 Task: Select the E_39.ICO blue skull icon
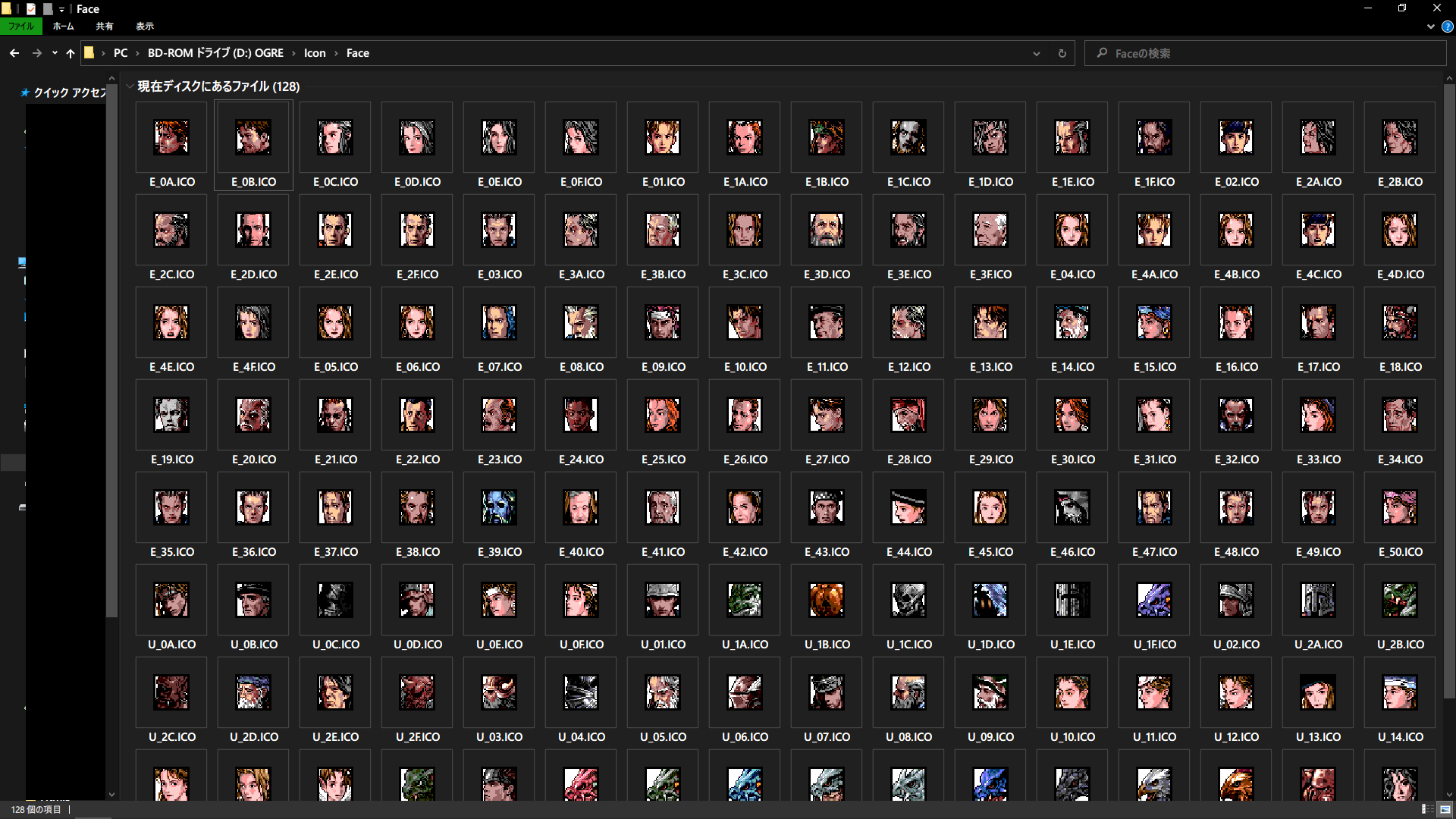point(499,508)
